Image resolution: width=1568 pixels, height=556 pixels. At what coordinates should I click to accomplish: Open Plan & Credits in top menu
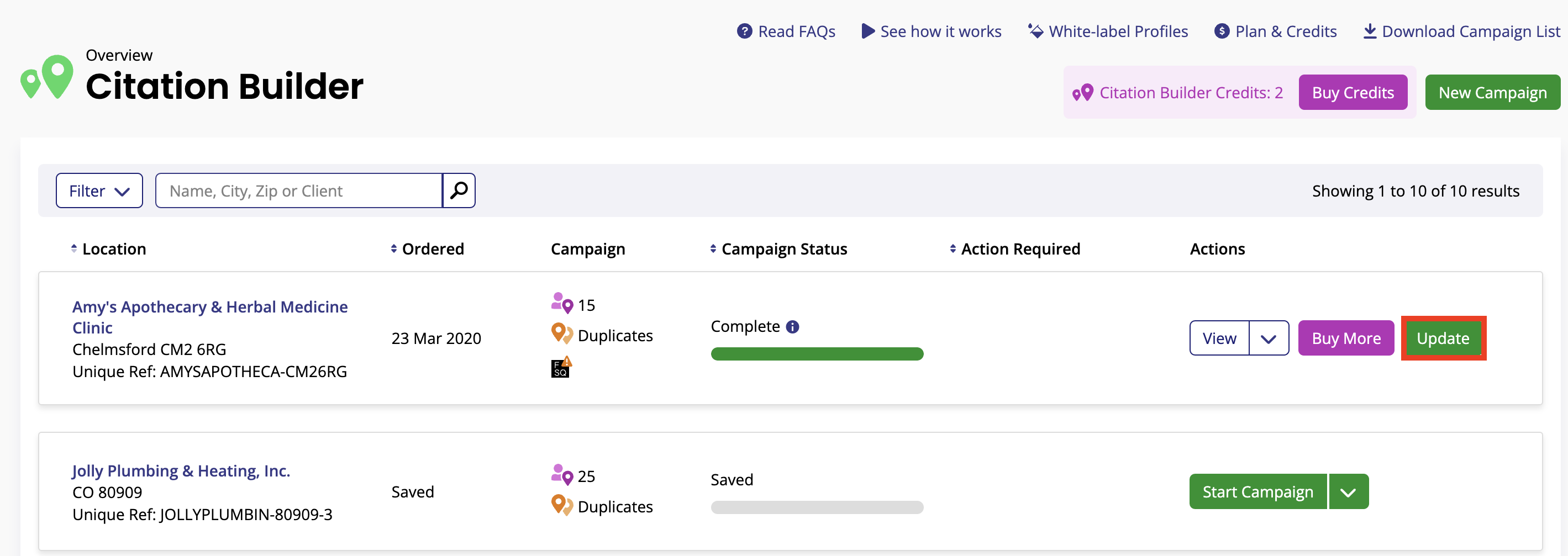(1285, 31)
